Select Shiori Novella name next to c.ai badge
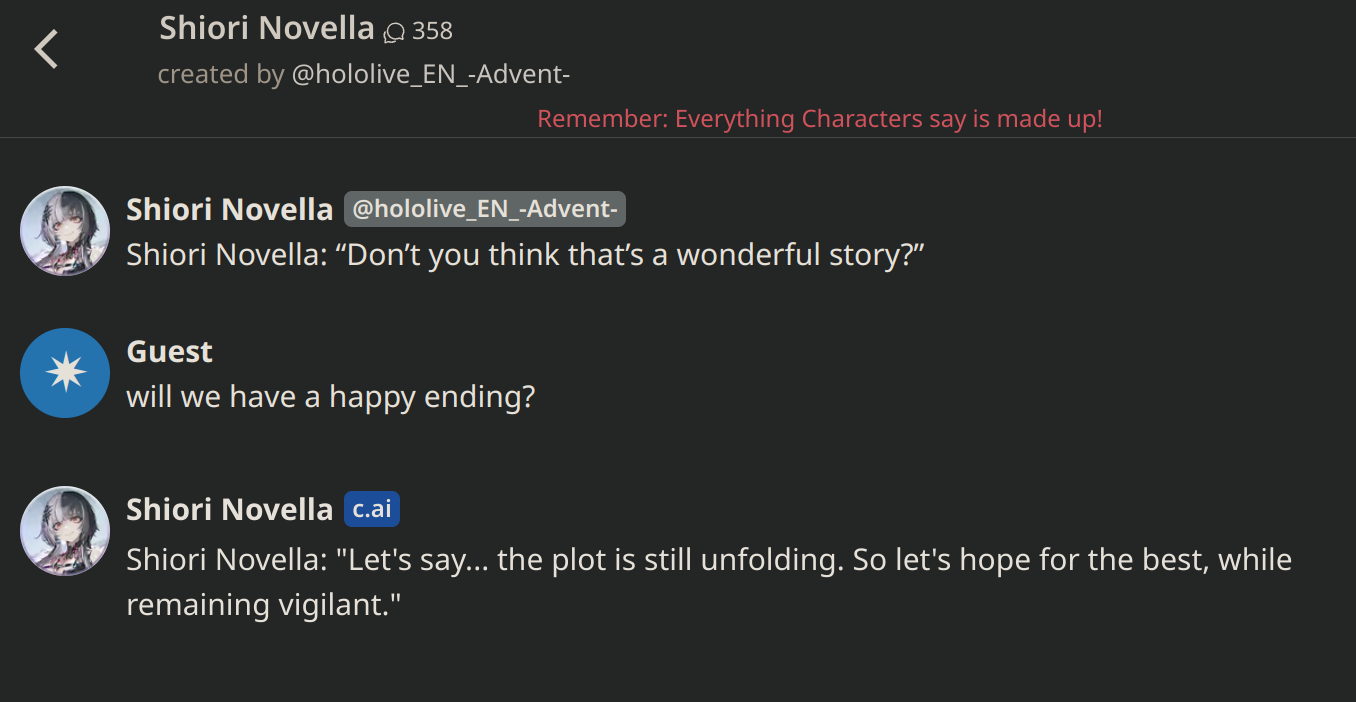The width and height of the screenshot is (1356, 702). click(x=229, y=509)
